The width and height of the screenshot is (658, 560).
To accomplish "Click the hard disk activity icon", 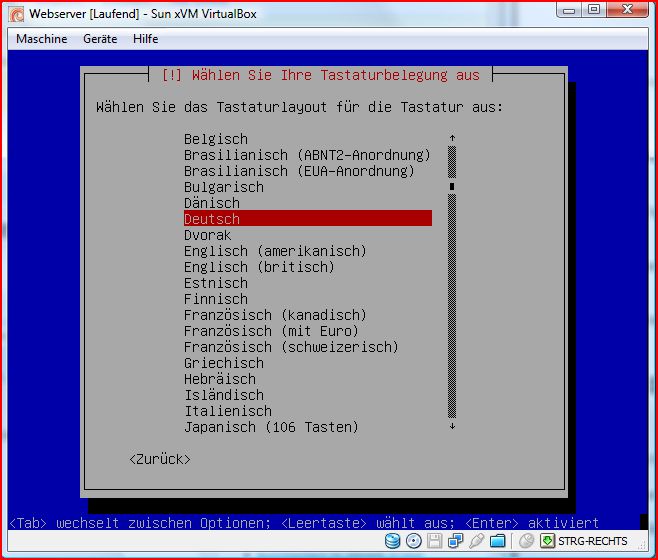I will click(393, 541).
